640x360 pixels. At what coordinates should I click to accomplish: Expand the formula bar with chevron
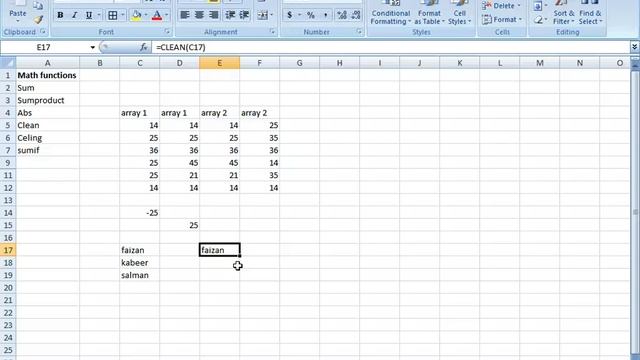pyautogui.click(x=634, y=47)
